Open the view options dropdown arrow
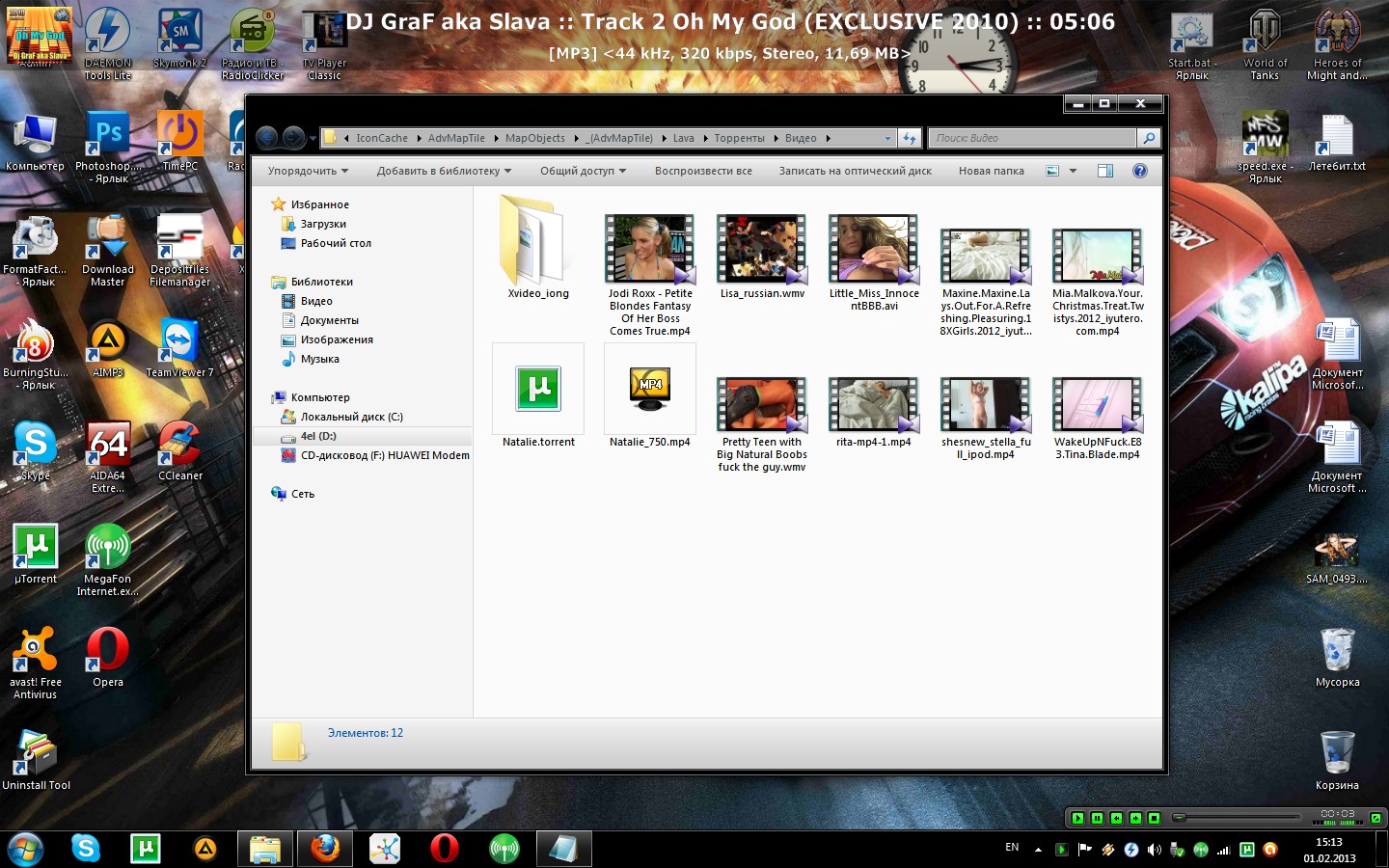The width and height of the screenshot is (1389, 868). pos(1073,171)
